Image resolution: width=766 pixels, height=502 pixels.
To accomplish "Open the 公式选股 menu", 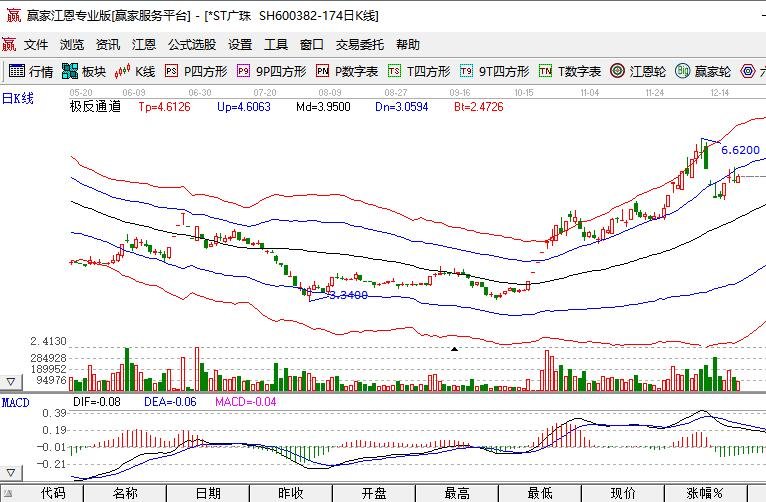I will click(192, 45).
